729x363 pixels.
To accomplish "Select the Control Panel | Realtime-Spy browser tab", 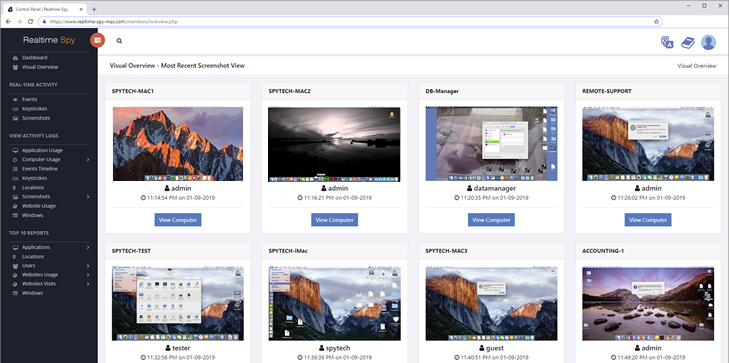I will 45,9.
